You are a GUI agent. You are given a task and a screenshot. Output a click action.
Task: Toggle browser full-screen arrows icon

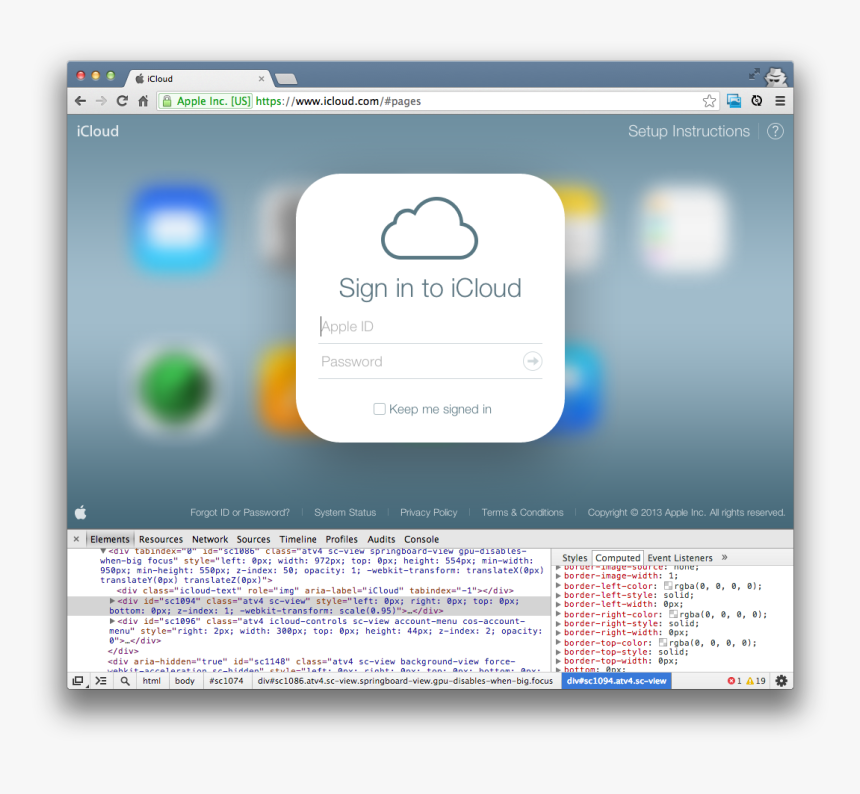tap(754, 73)
